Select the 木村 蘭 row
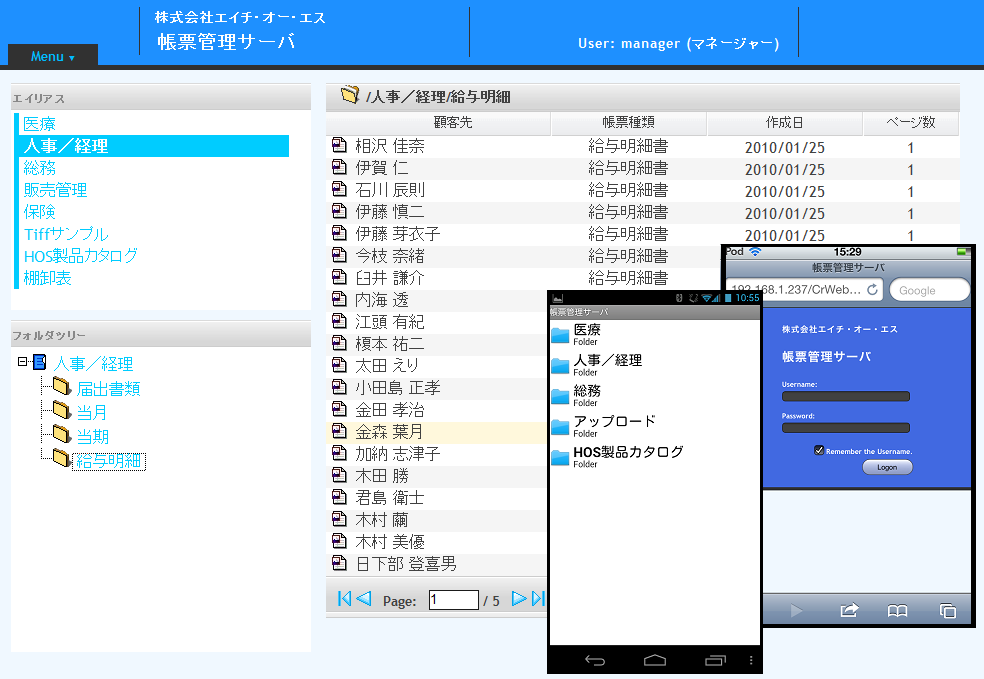This screenshot has width=984, height=679. 437,520
